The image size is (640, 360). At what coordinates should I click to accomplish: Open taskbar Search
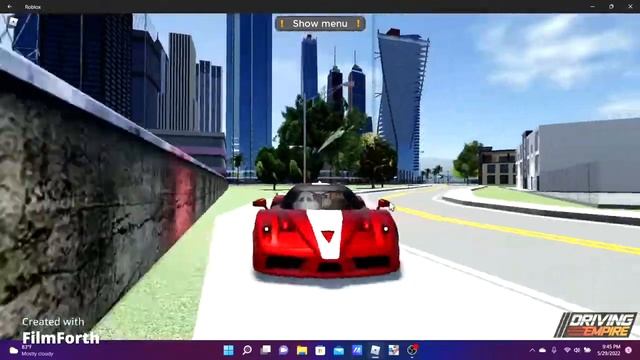247,350
